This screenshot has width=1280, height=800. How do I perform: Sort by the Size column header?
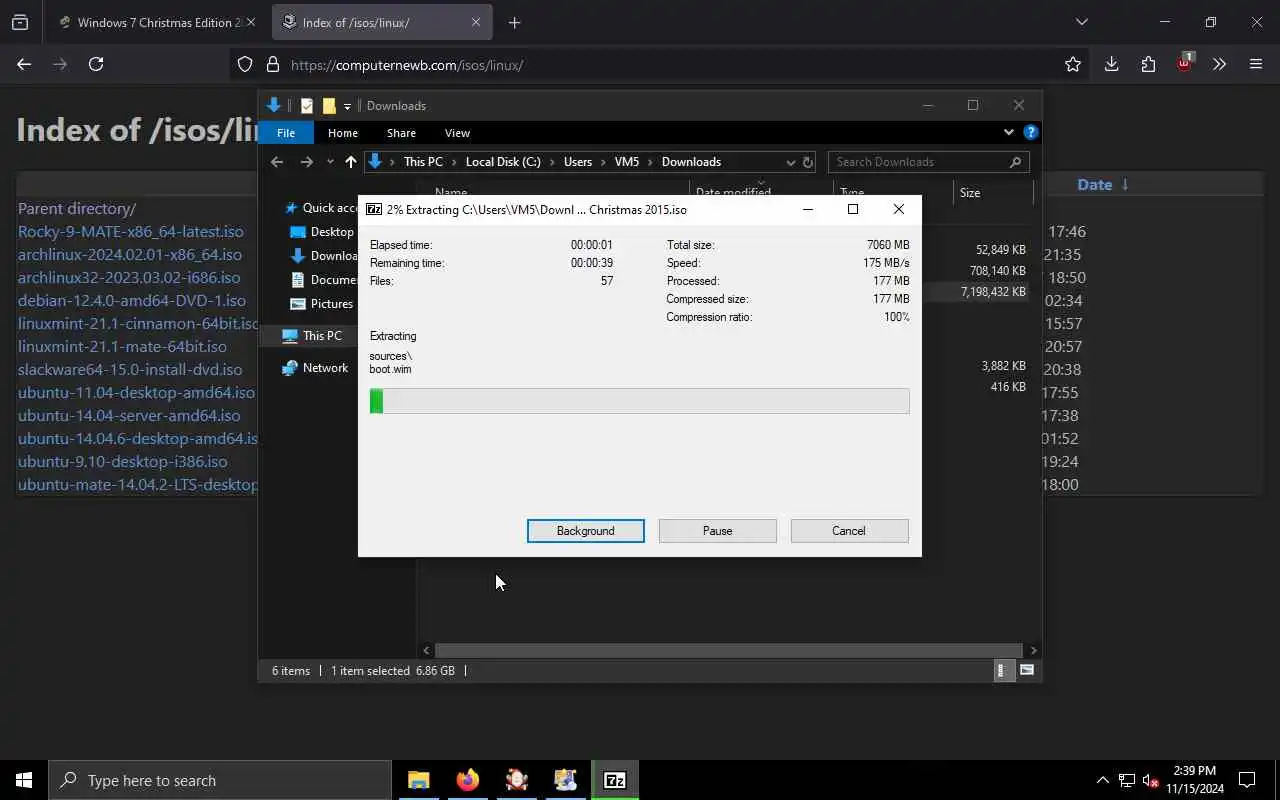[993, 193]
